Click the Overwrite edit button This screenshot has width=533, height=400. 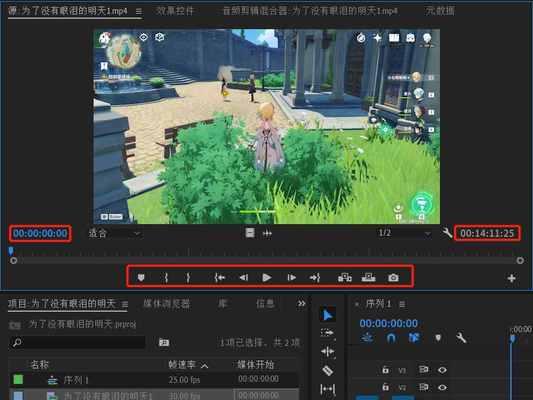[x=368, y=278]
